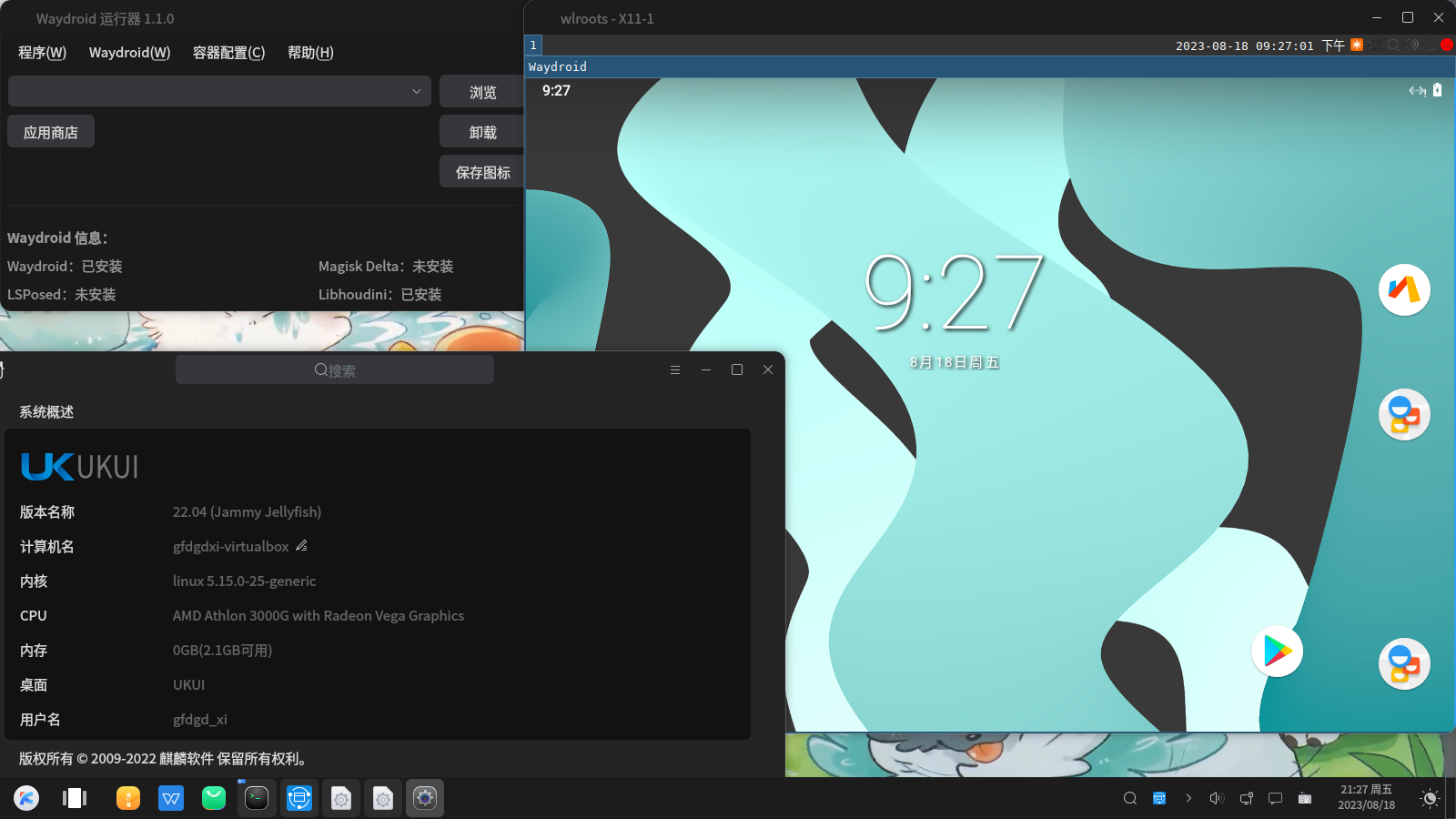Launch WPS Writer from the taskbar
1456x819 pixels.
tap(171, 798)
